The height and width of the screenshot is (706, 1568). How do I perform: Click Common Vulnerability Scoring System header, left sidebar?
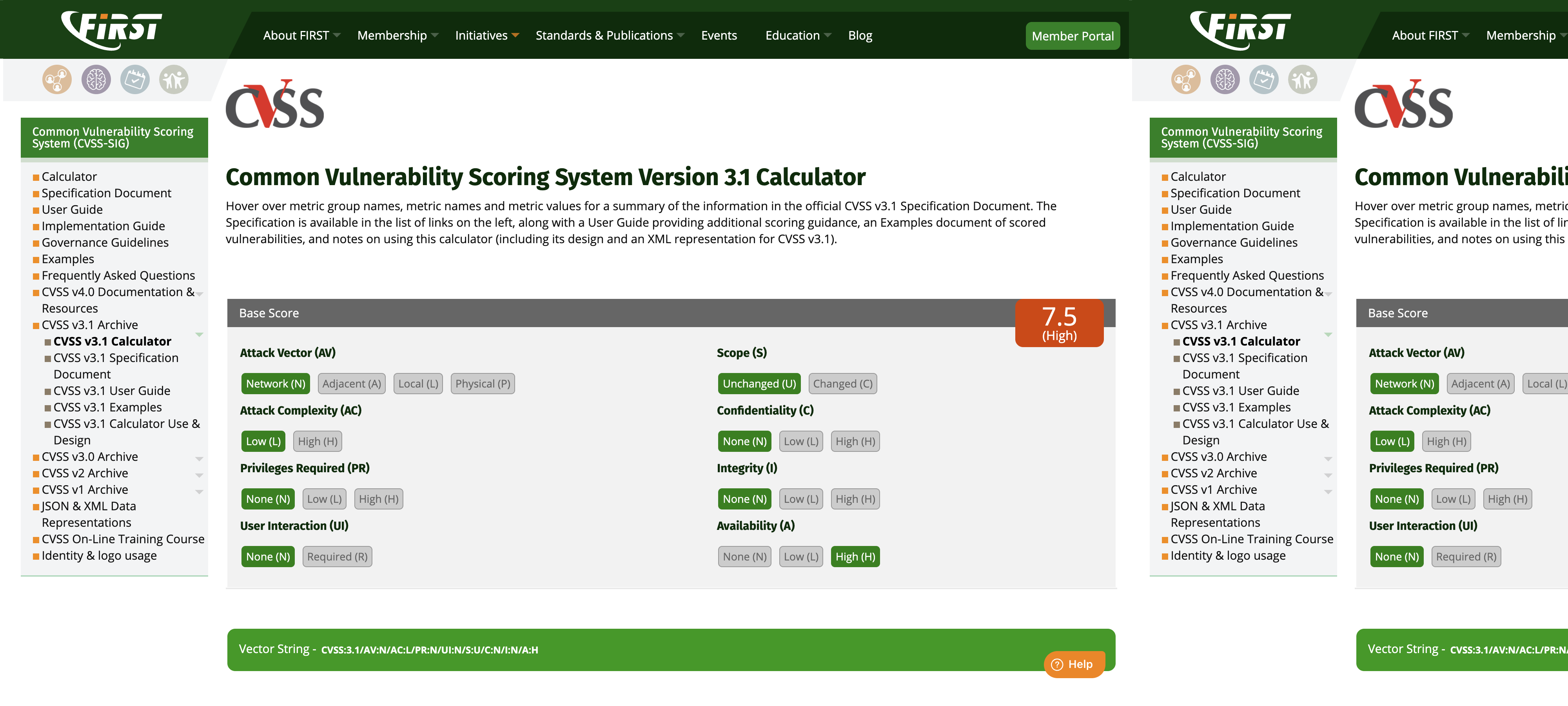coord(114,138)
